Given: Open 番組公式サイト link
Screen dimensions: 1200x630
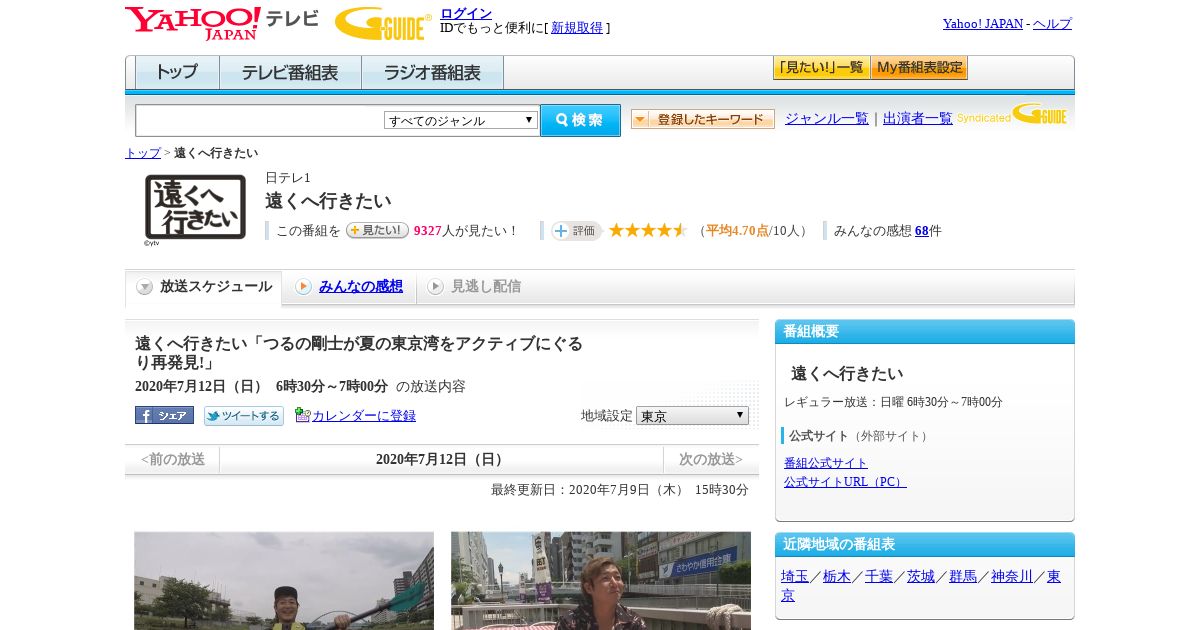Looking at the screenshot, I should 826,463.
